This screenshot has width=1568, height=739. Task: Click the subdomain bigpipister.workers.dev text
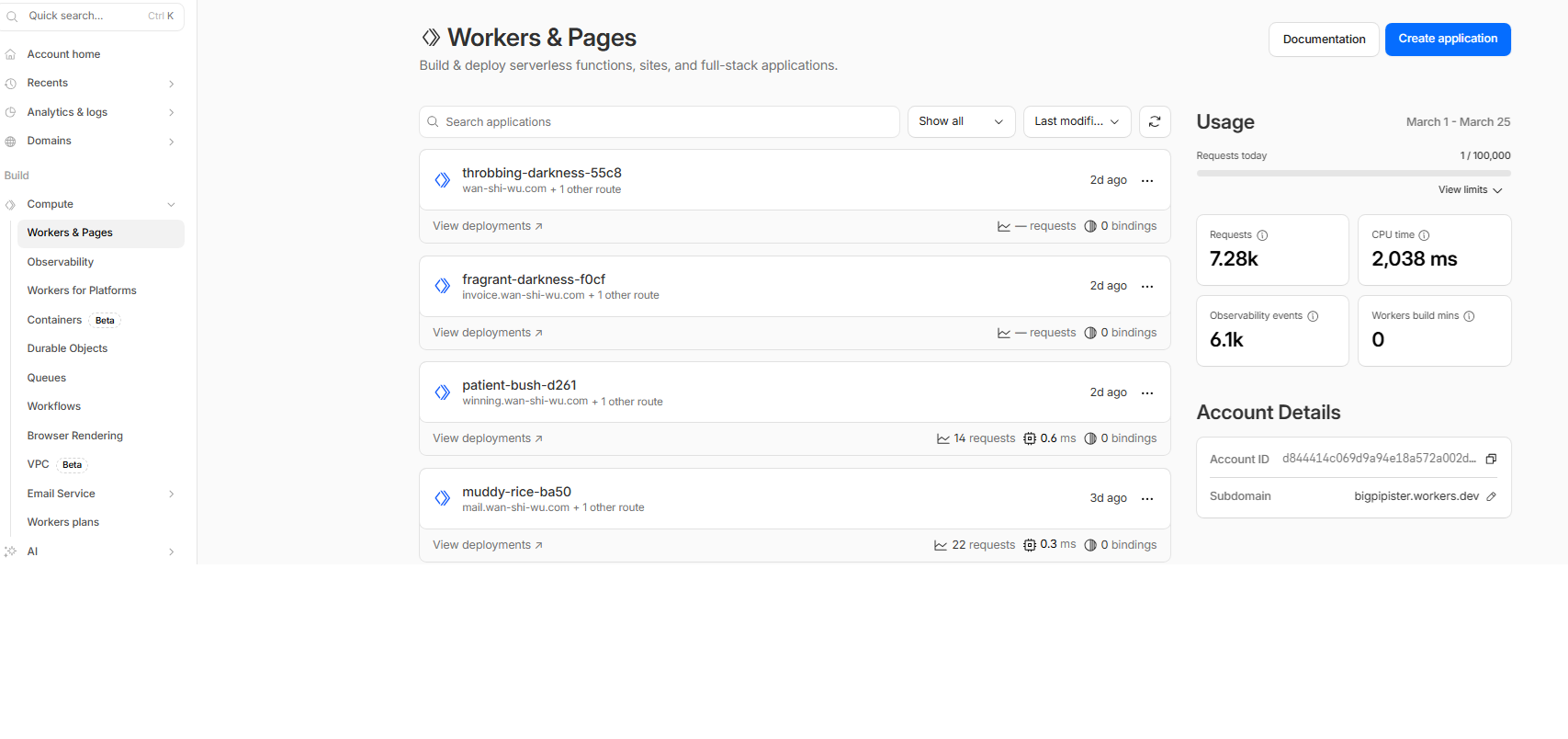[1416, 496]
